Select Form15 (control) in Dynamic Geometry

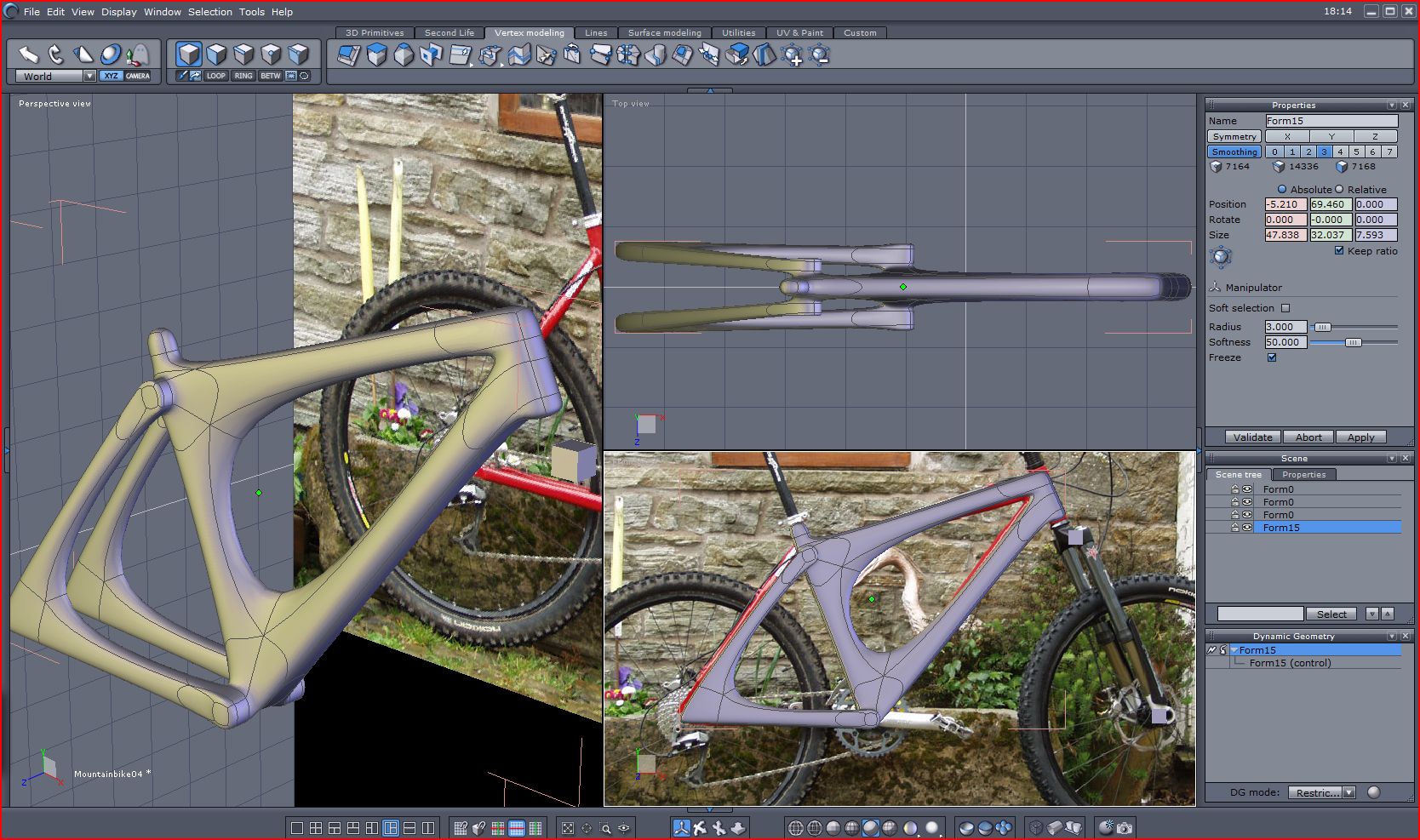[x=1290, y=663]
